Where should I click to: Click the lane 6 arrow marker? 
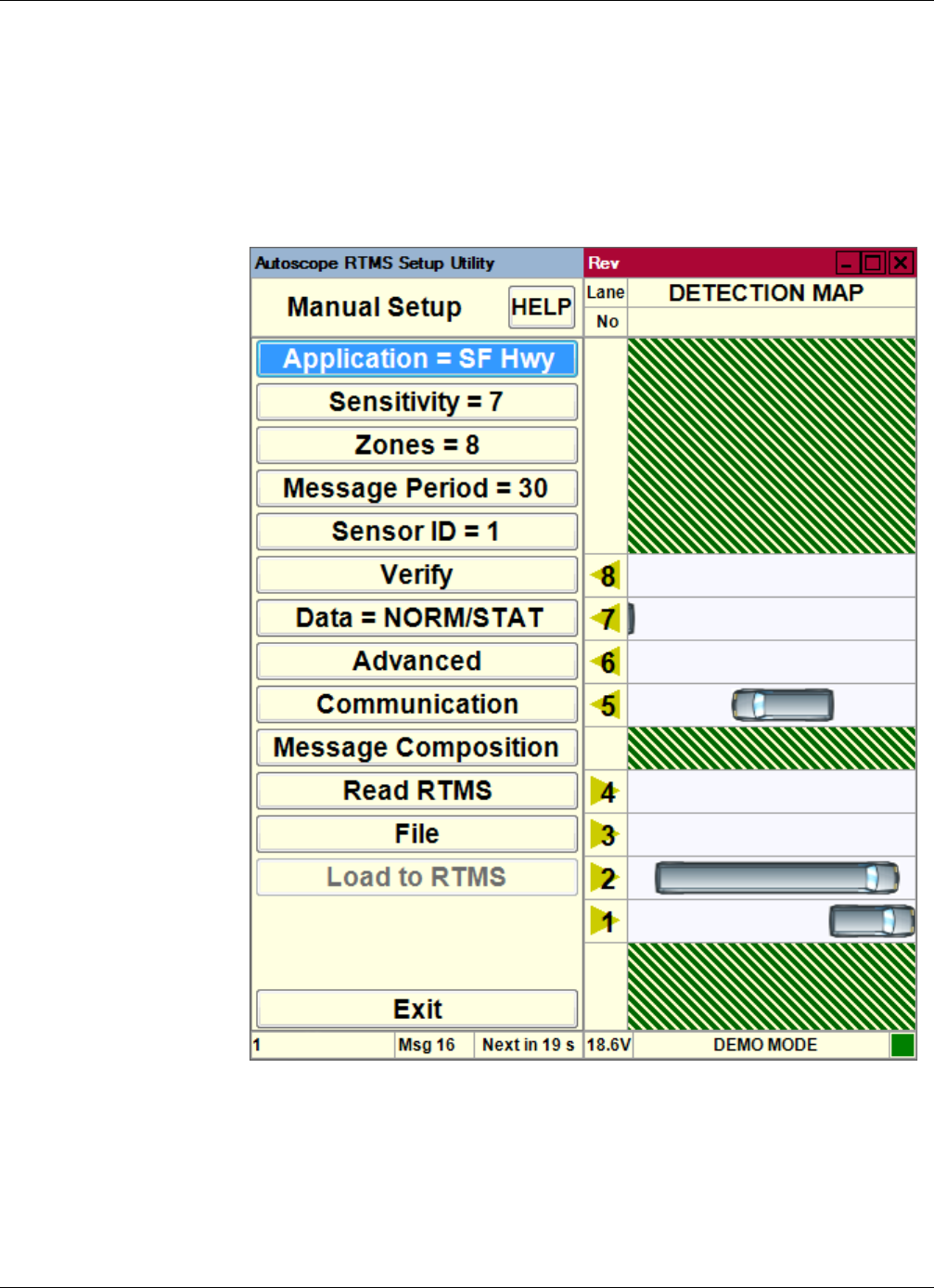(x=606, y=663)
